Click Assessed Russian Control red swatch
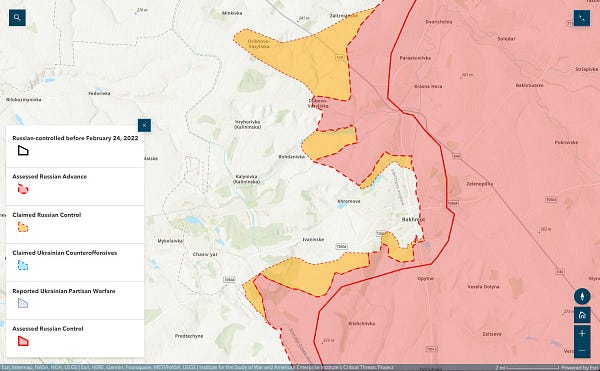Viewport: 600px width, 371px height. (23, 341)
